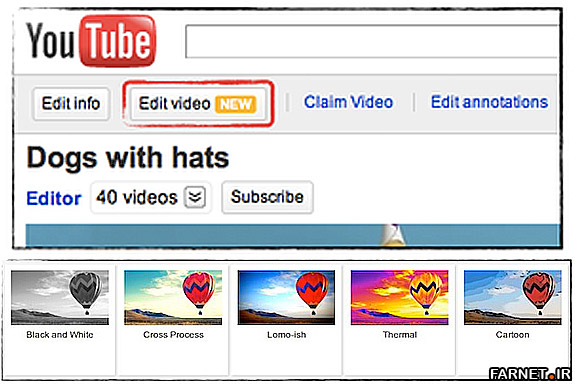Screen dimensions: 575x384
Task: Click the 'Cross Process' label text
Action: tap(173, 334)
